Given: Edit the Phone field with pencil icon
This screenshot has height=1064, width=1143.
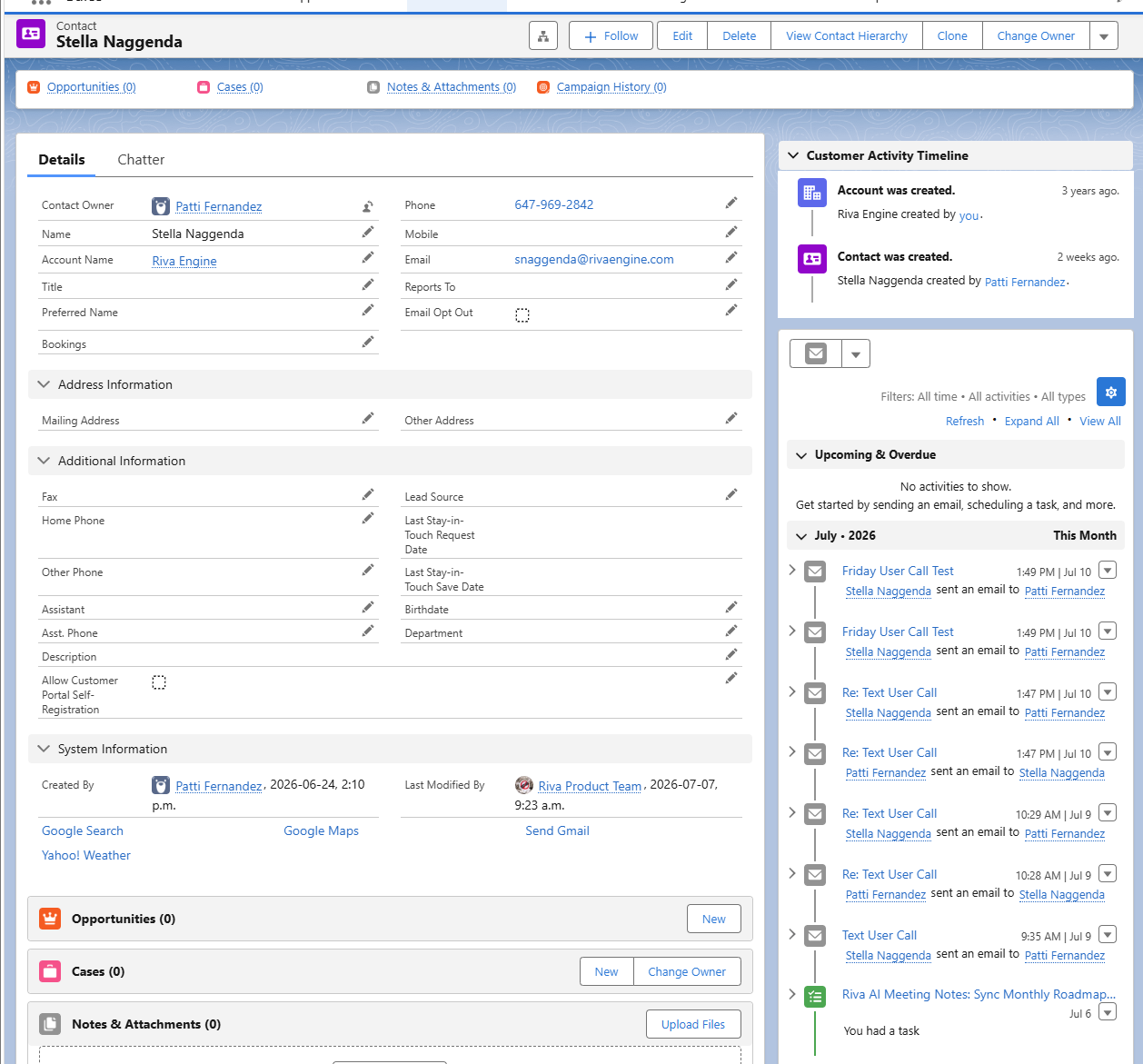Looking at the screenshot, I should pos(731,204).
